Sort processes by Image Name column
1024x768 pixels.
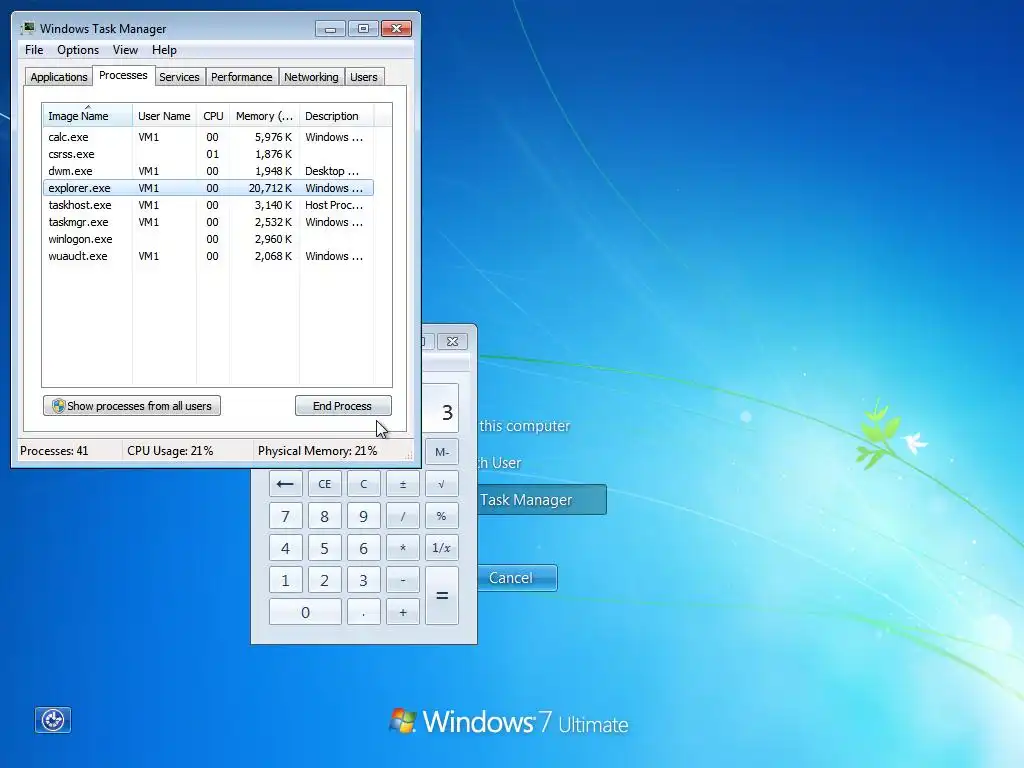(88, 116)
